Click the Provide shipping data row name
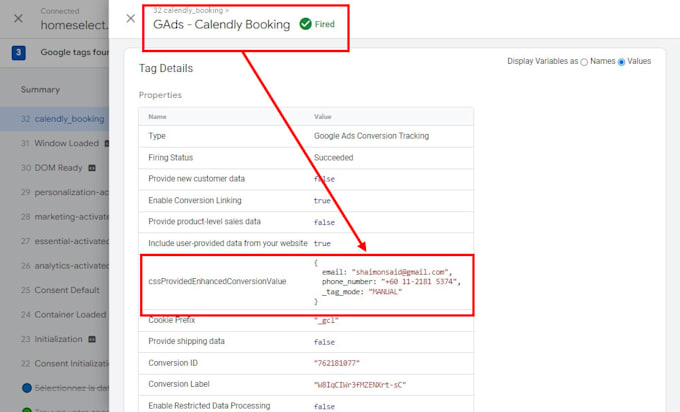 tap(186, 341)
